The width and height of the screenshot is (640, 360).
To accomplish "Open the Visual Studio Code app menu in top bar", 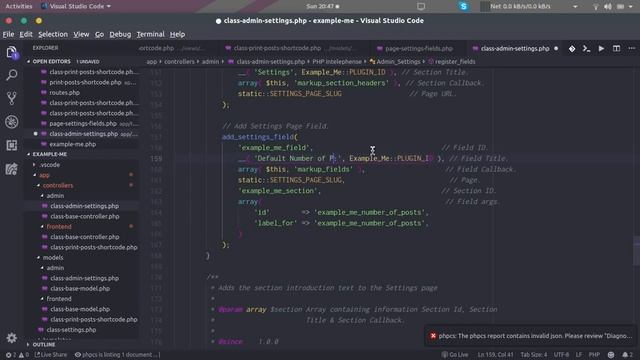I will (x=76, y=7).
